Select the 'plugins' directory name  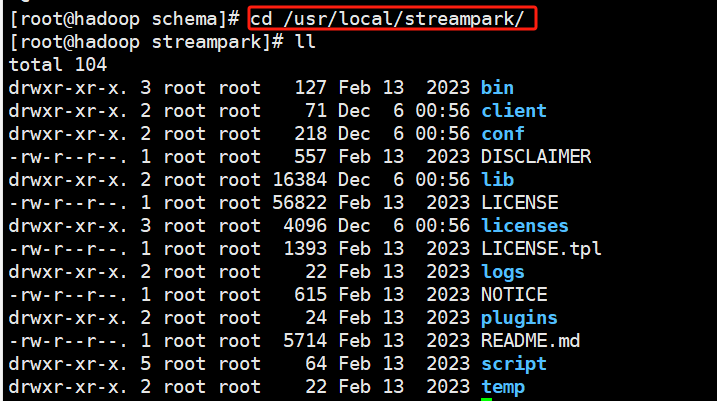coord(519,318)
